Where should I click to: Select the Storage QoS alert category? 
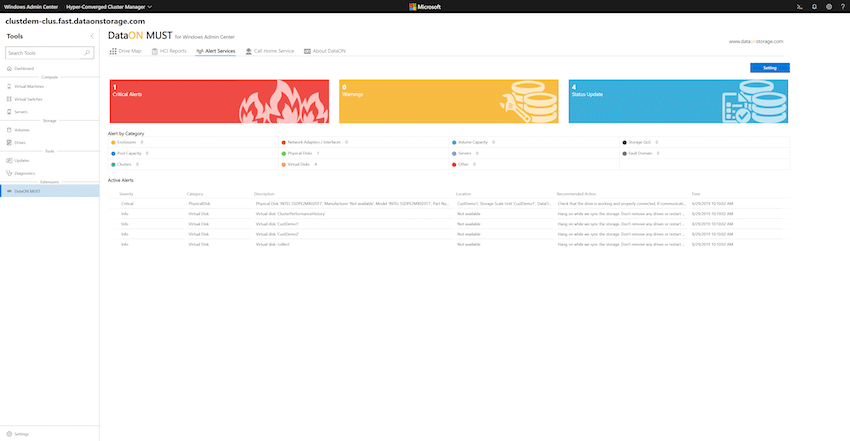tap(640, 142)
